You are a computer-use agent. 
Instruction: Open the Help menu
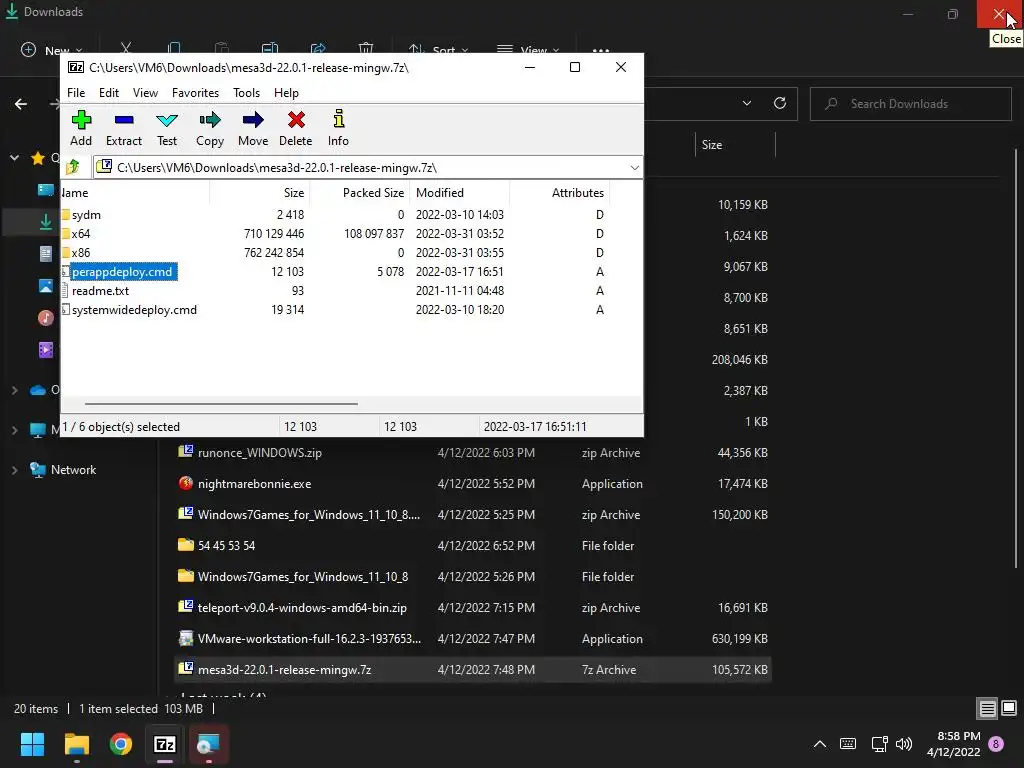click(x=286, y=93)
